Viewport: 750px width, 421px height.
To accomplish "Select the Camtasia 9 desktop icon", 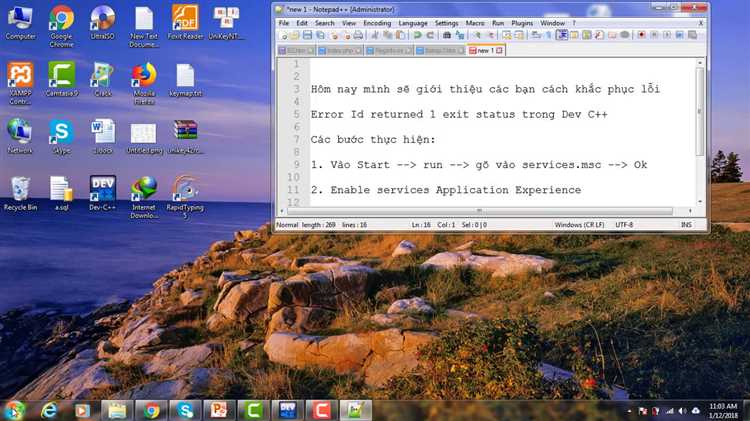I will [x=62, y=79].
